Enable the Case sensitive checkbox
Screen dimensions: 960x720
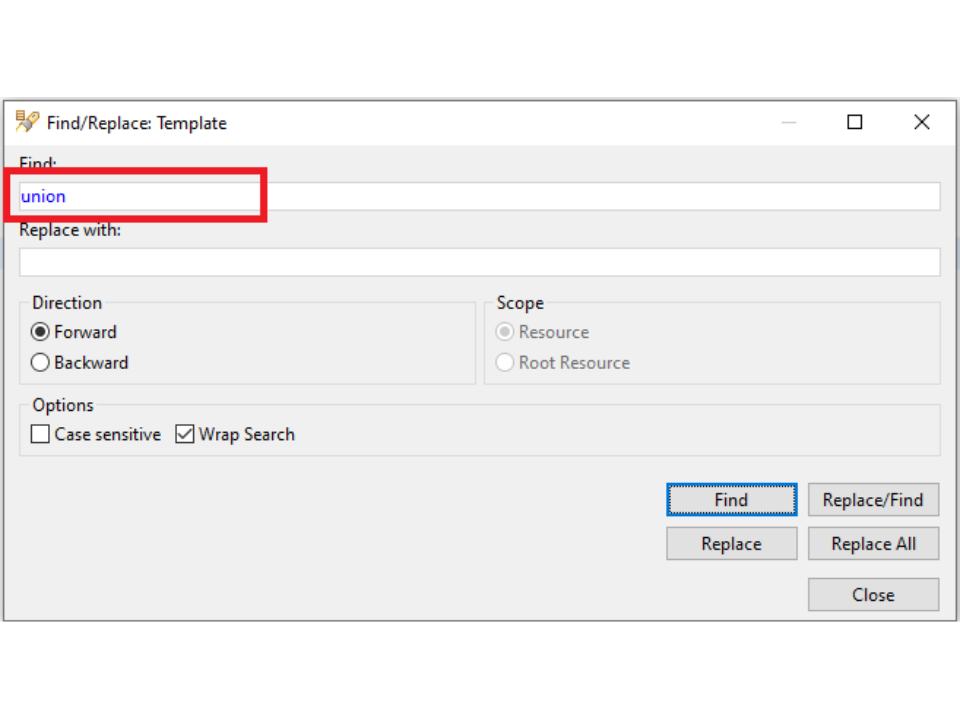pos(40,434)
